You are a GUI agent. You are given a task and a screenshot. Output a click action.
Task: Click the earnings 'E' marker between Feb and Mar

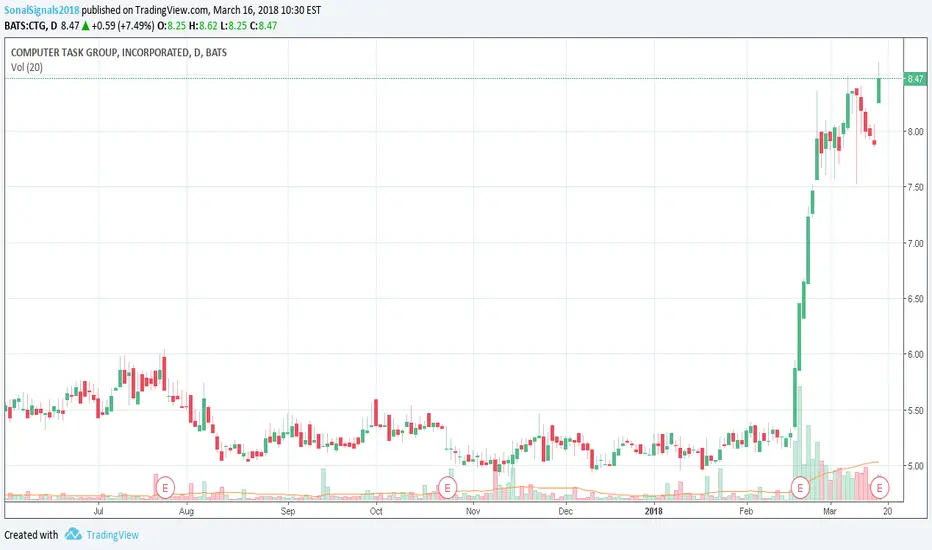(x=800, y=488)
